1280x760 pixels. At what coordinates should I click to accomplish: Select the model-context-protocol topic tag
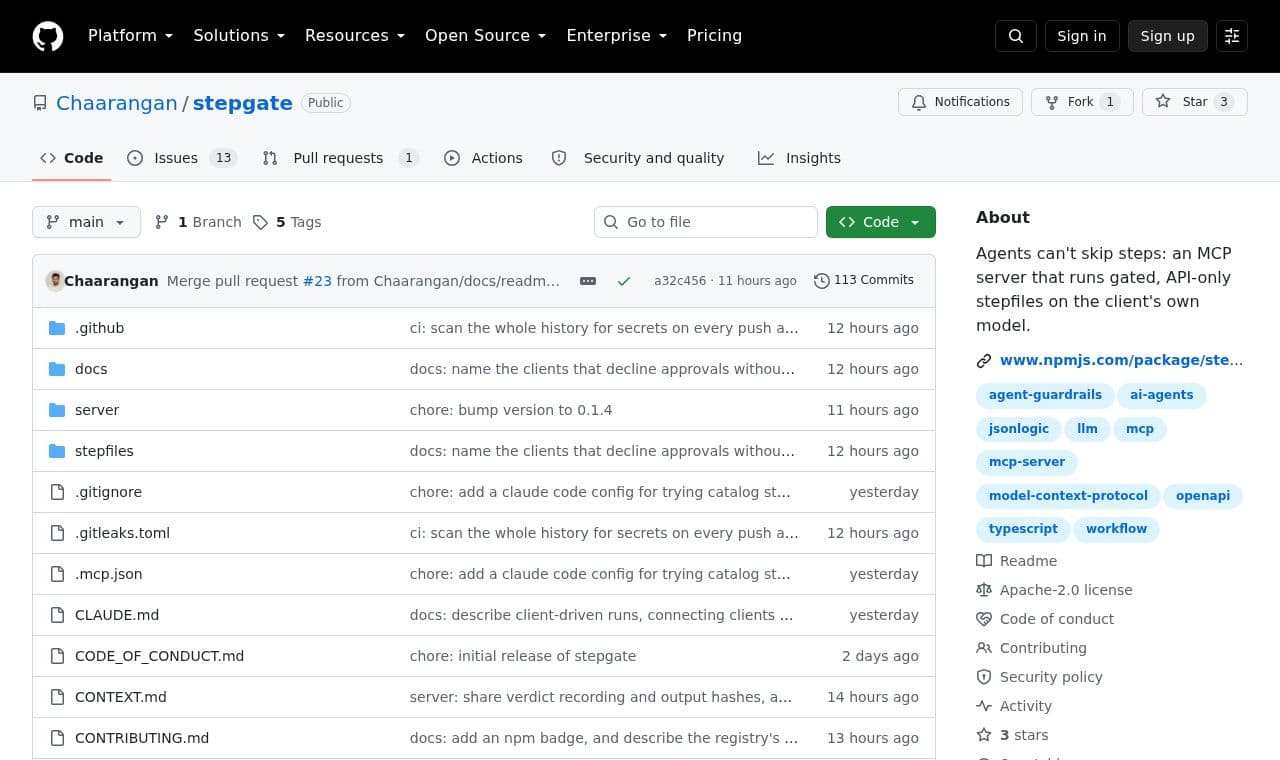pyautogui.click(x=1068, y=496)
